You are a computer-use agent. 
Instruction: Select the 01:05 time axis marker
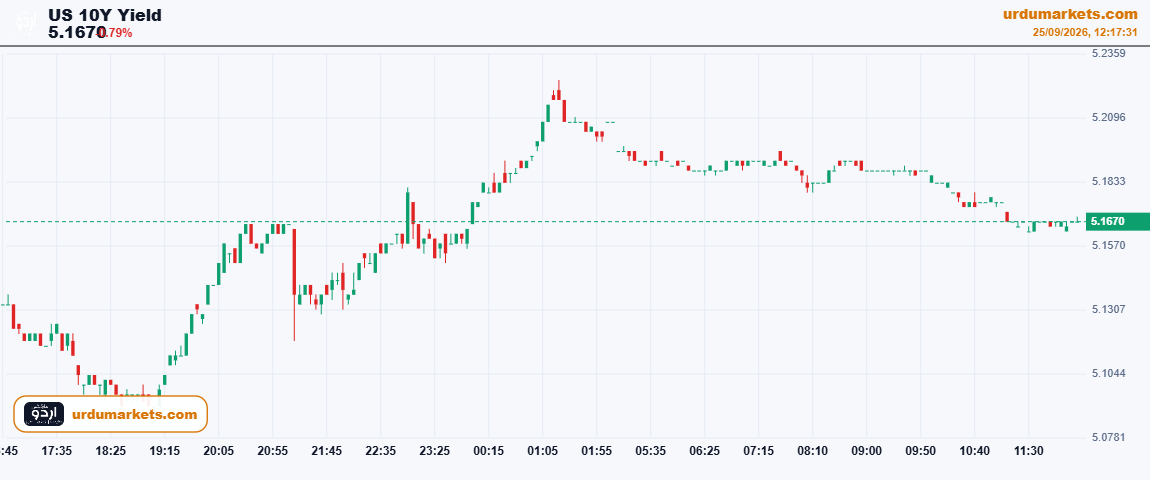[x=542, y=451]
